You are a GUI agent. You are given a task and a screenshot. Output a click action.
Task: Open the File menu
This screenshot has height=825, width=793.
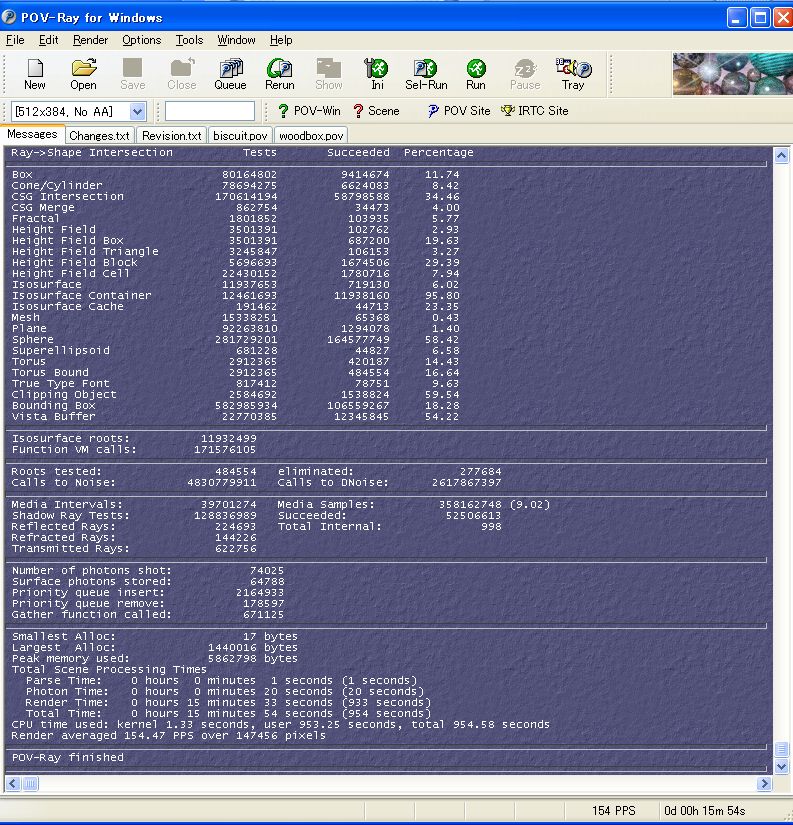pyautogui.click(x=15, y=40)
